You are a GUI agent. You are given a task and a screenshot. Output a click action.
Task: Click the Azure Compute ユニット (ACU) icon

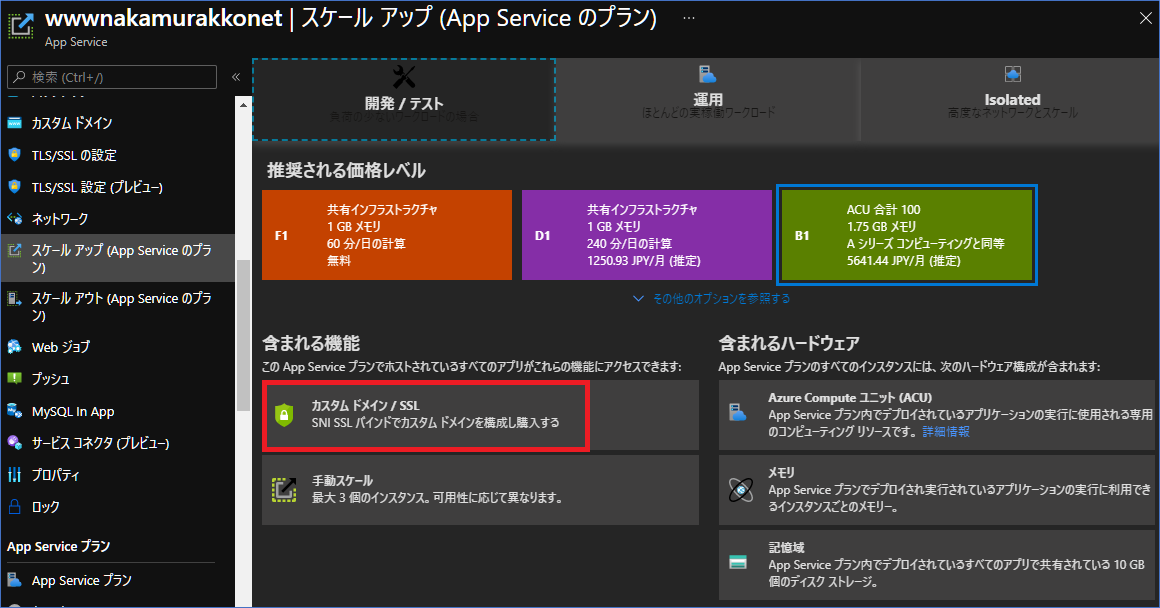738,413
